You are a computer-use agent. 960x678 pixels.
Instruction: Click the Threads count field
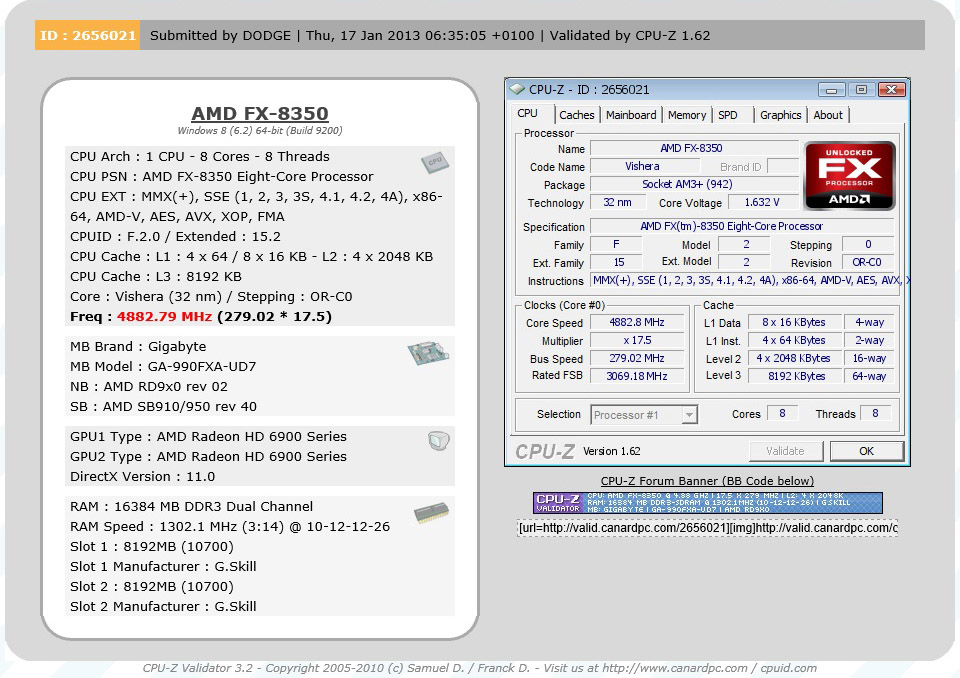[x=875, y=413]
